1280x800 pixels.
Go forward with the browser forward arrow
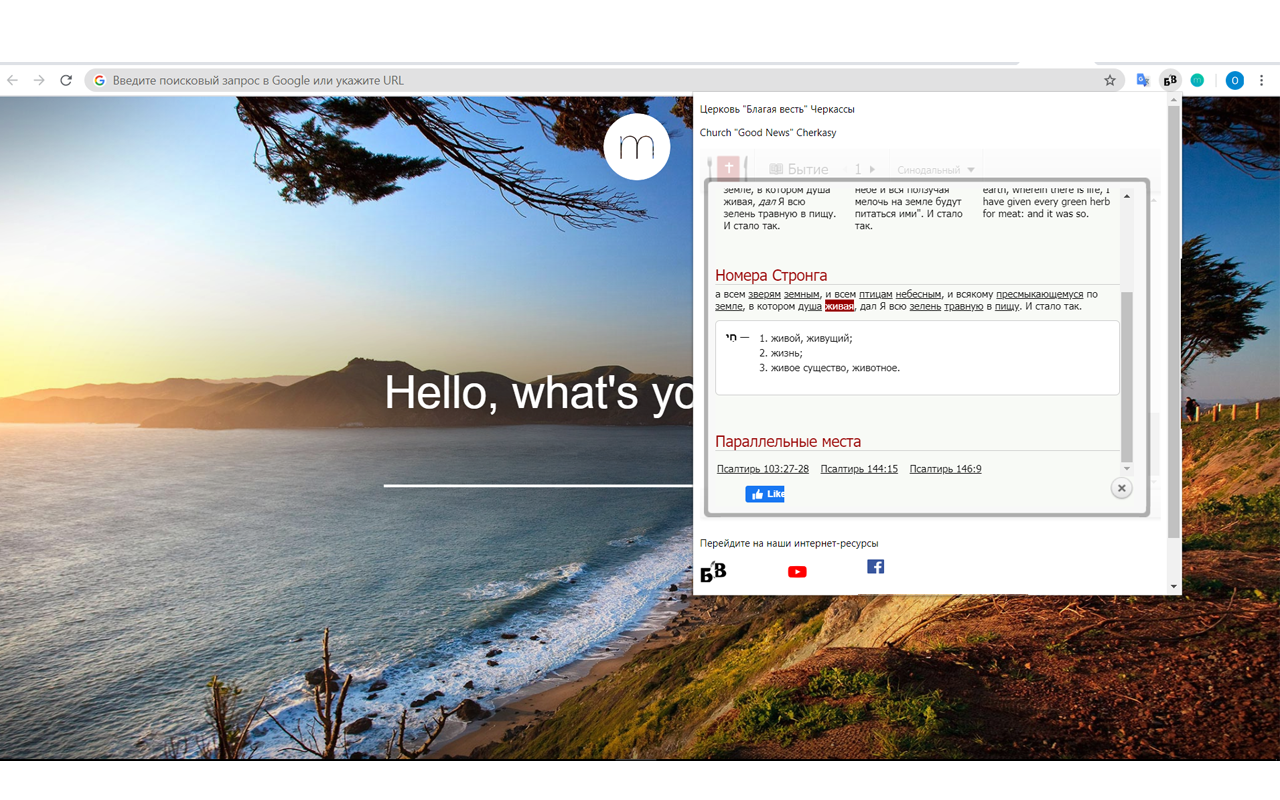(39, 80)
